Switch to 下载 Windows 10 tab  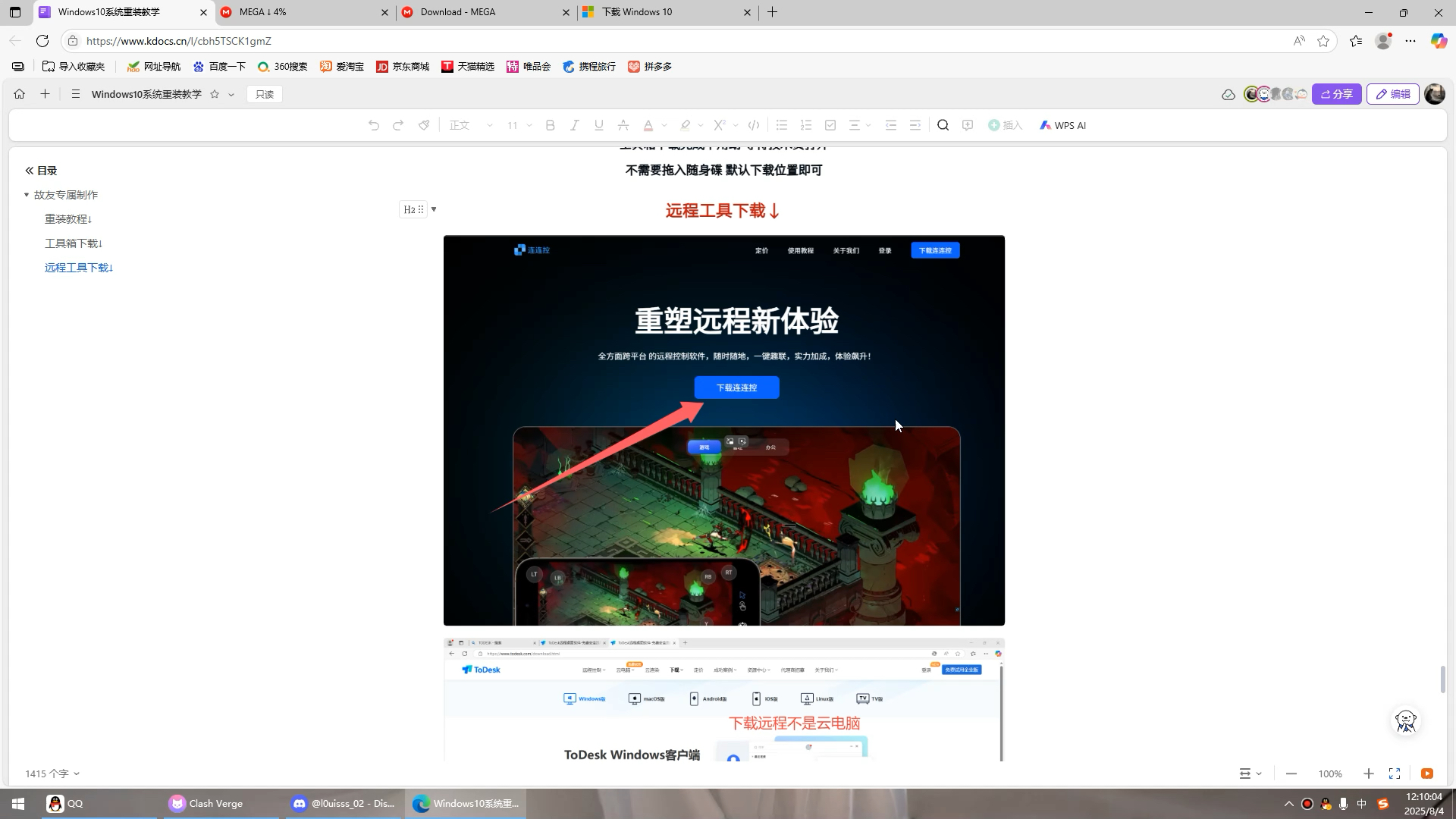click(667, 12)
